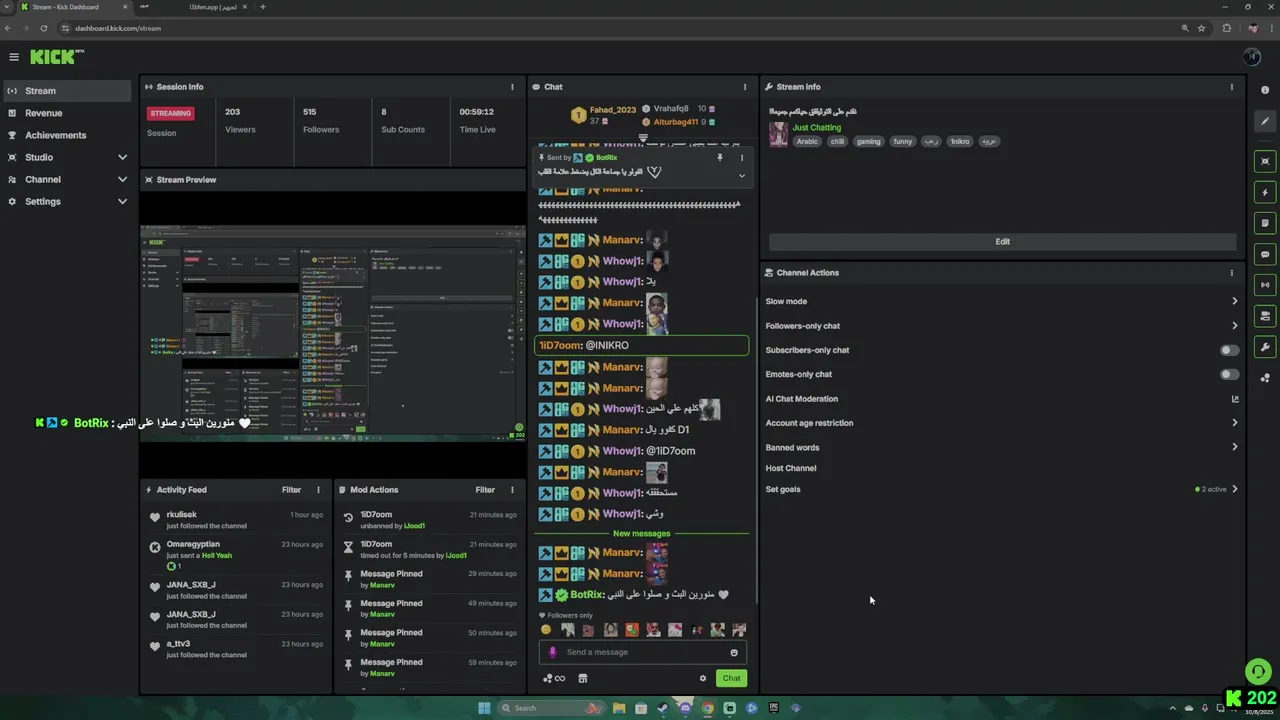Viewport: 1280px width, 720px height.
Task: Open the Chat panel three-dot menu
Action: [x=744, y=87]
